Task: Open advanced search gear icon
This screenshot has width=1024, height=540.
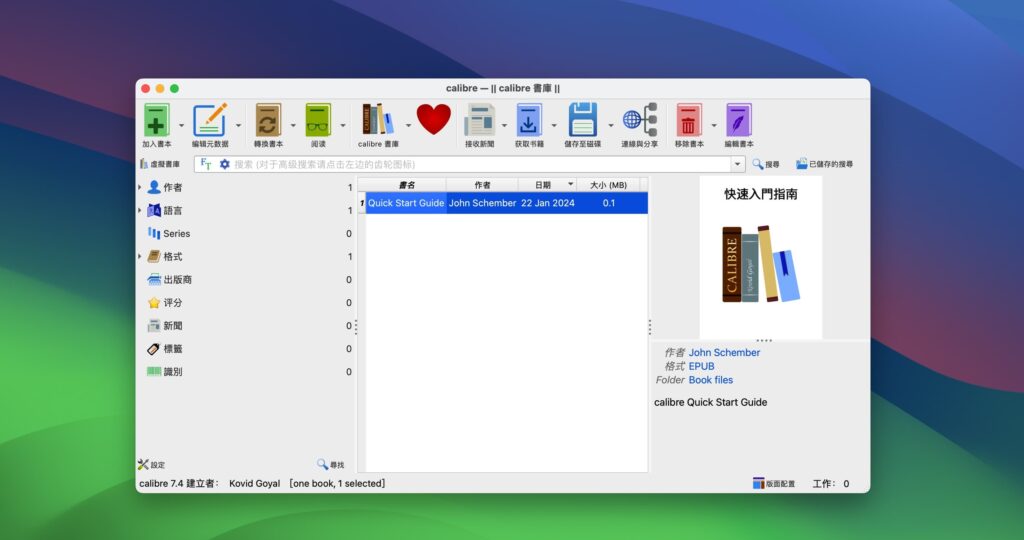Action: click(225, 164)
